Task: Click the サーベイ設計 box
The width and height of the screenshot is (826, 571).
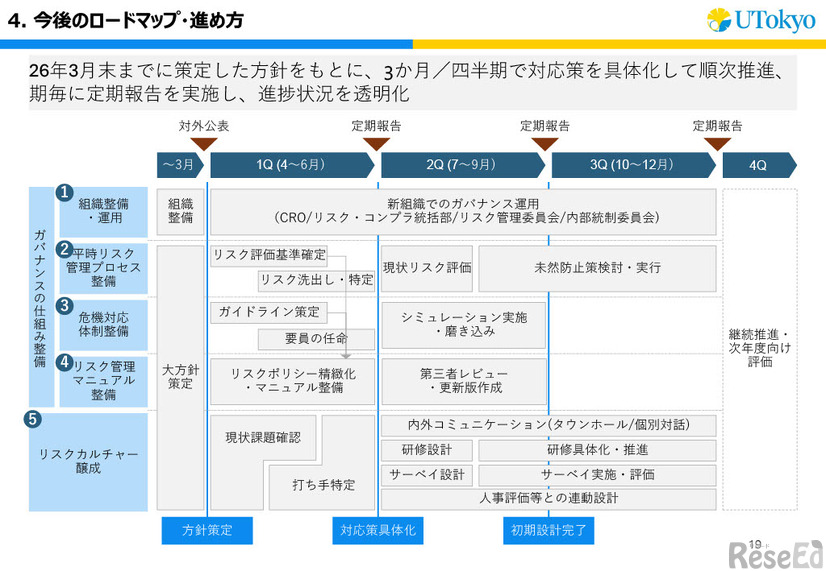Action: [427, 475]
